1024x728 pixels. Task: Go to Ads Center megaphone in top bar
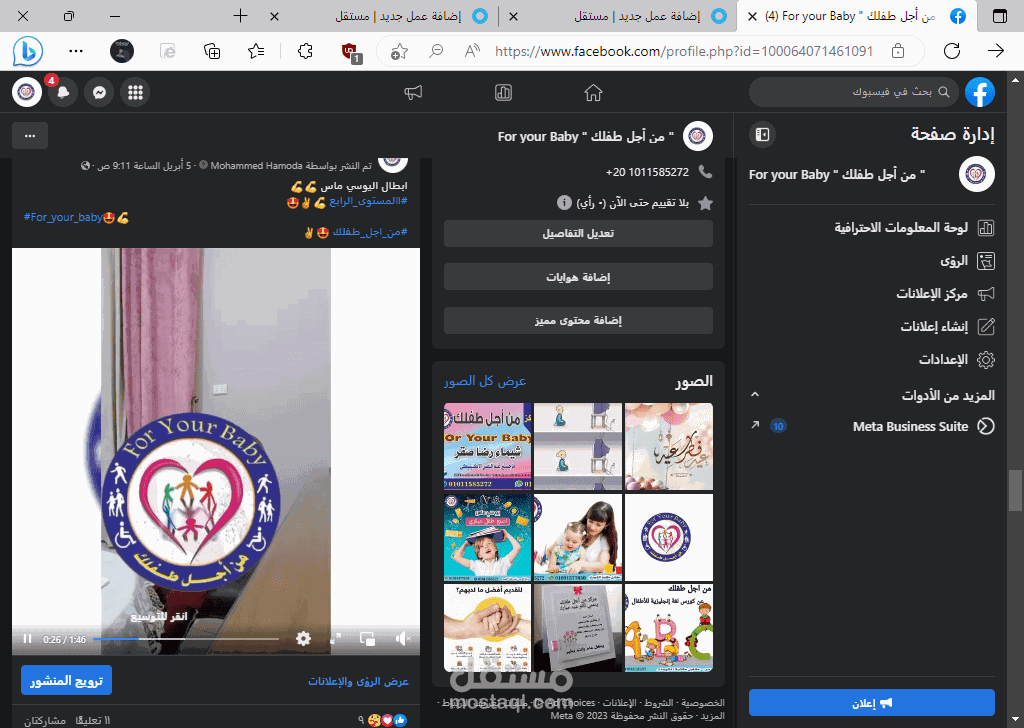(413, 93)
